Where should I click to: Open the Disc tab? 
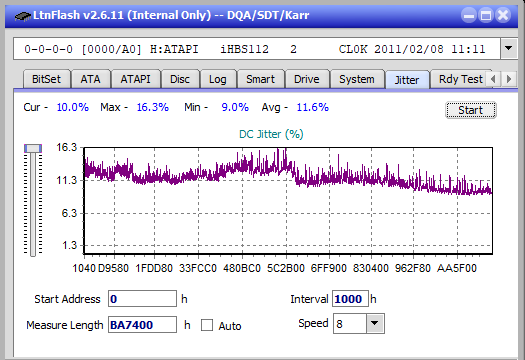click(x=180, y=79)
